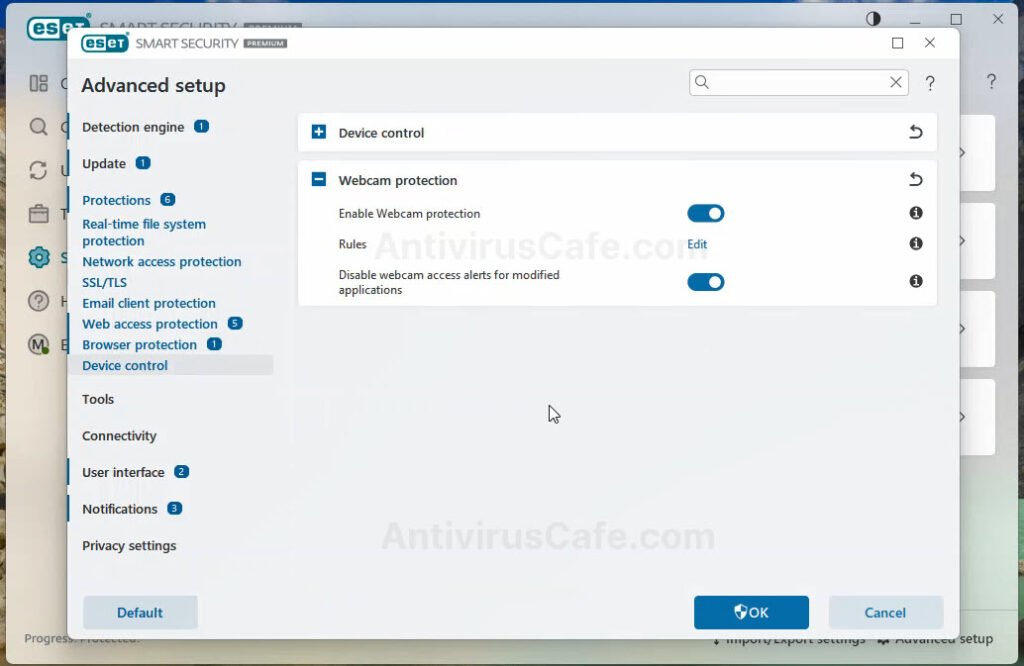Open Web access protection settings

coord(150,325)
